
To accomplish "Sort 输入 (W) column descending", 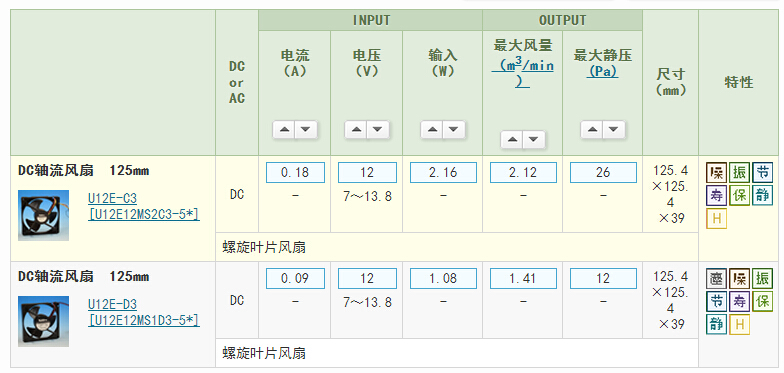I will pos(454,130).
